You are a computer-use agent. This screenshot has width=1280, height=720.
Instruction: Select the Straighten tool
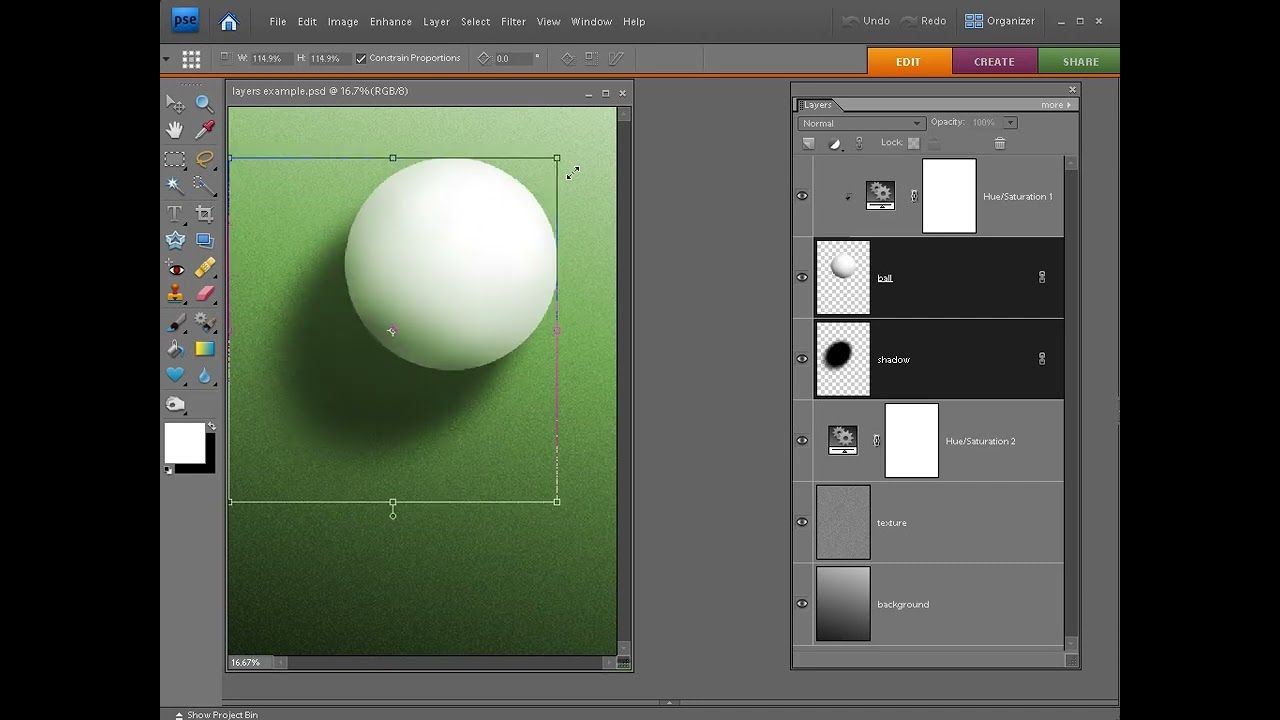pos(204,240)
